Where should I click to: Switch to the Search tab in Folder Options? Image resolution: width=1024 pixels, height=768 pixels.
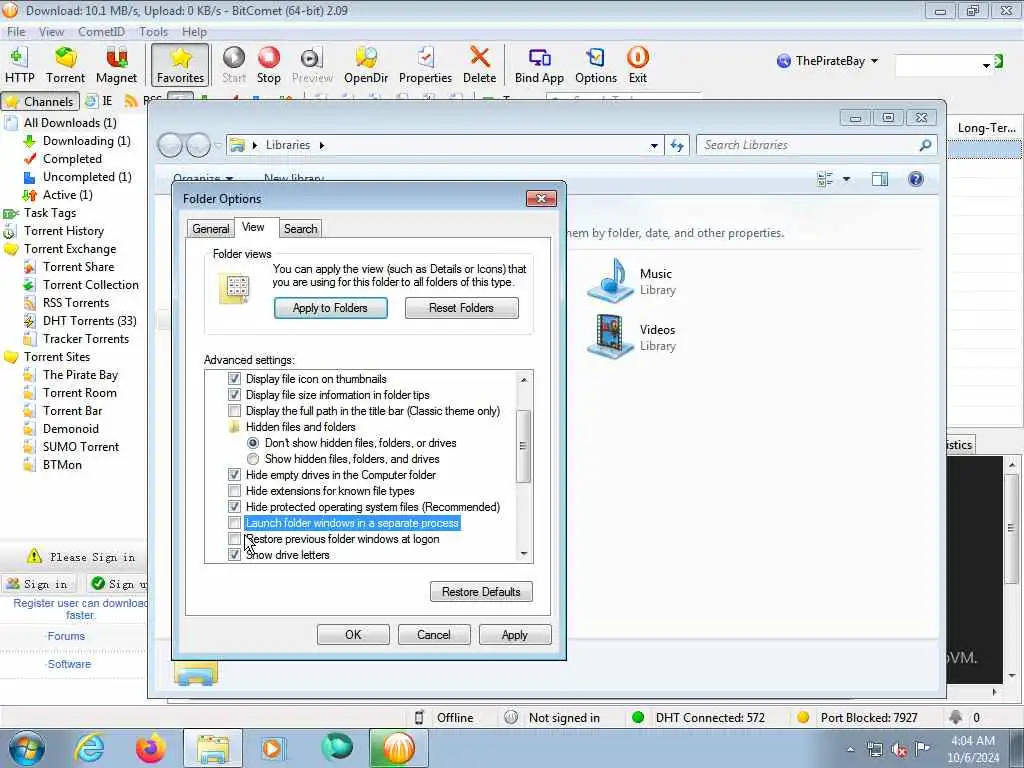300,229
